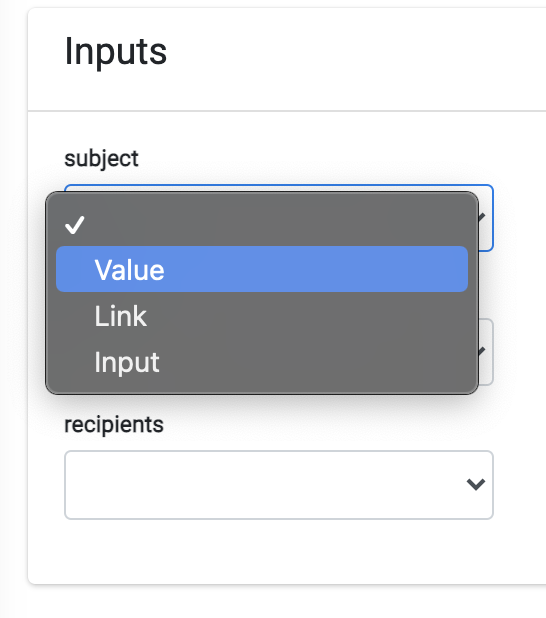The width and height of the screenshot is (546, 618).
Task: Select the Value option in the dropdown
Action: pos(262,269)
